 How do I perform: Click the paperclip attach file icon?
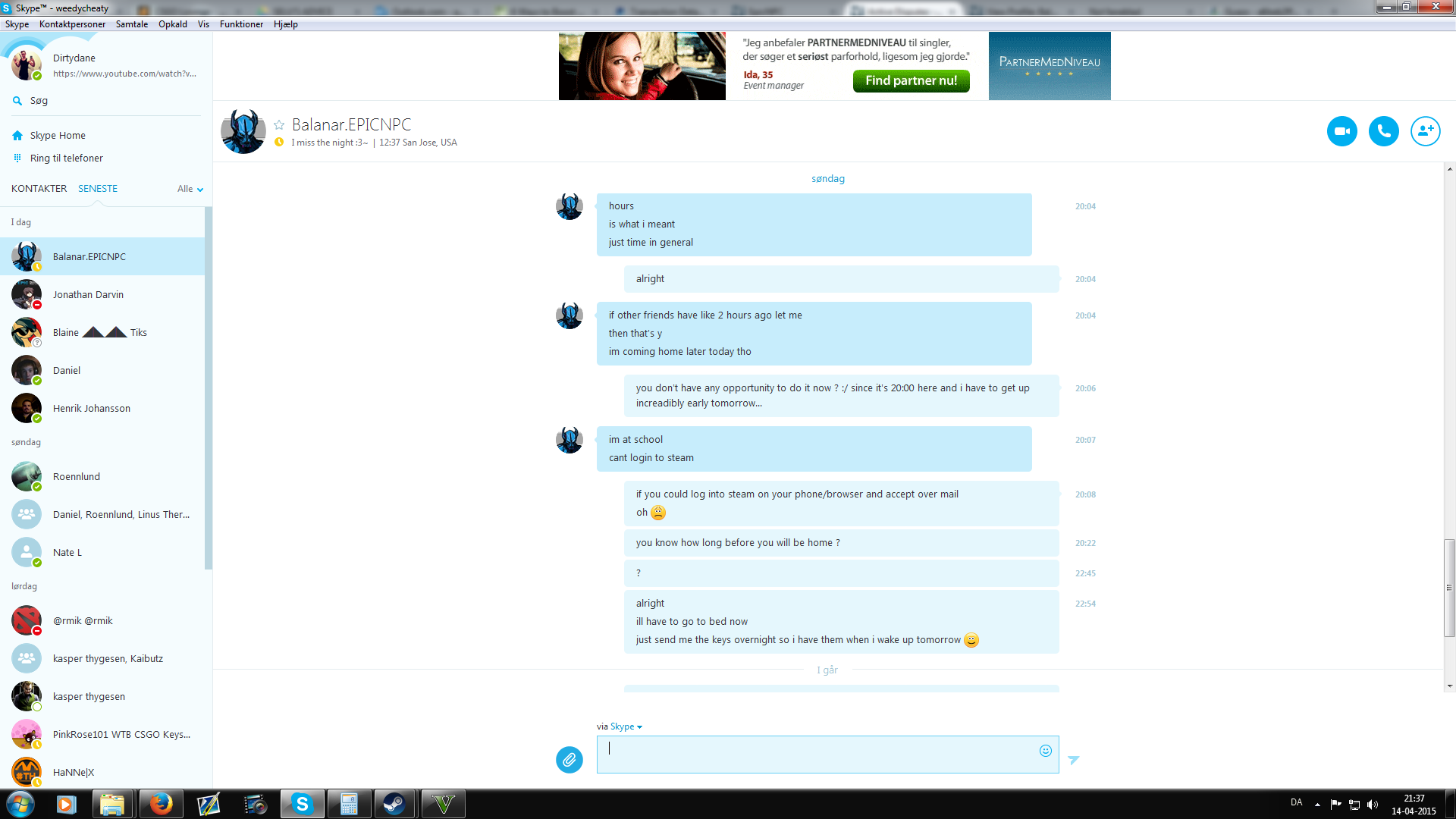(x=569, y=759)
